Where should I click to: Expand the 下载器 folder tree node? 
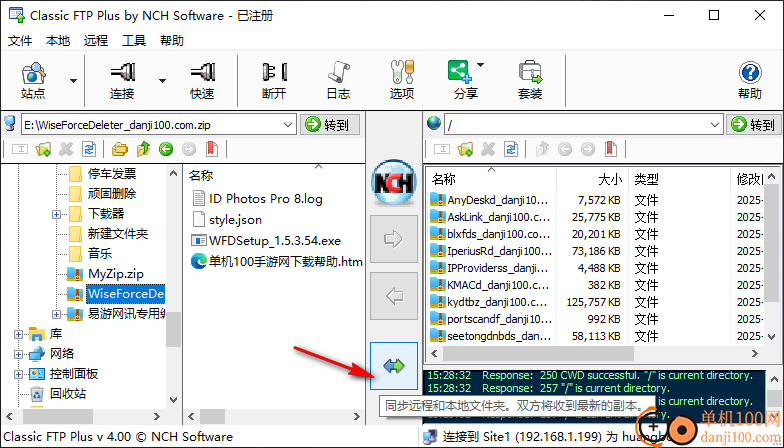[x=56, y=214]
